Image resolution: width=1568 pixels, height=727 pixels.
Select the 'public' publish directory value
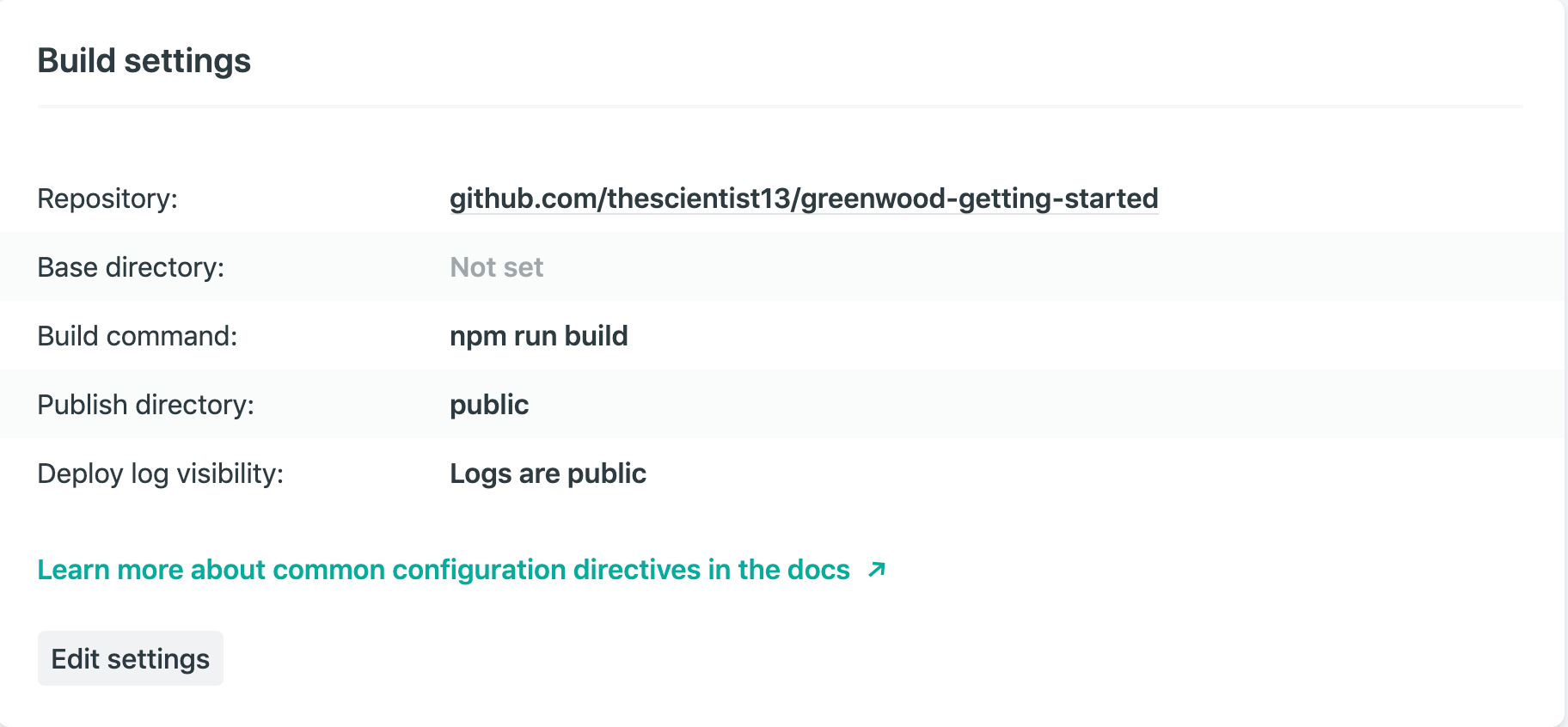coord(489,405)
